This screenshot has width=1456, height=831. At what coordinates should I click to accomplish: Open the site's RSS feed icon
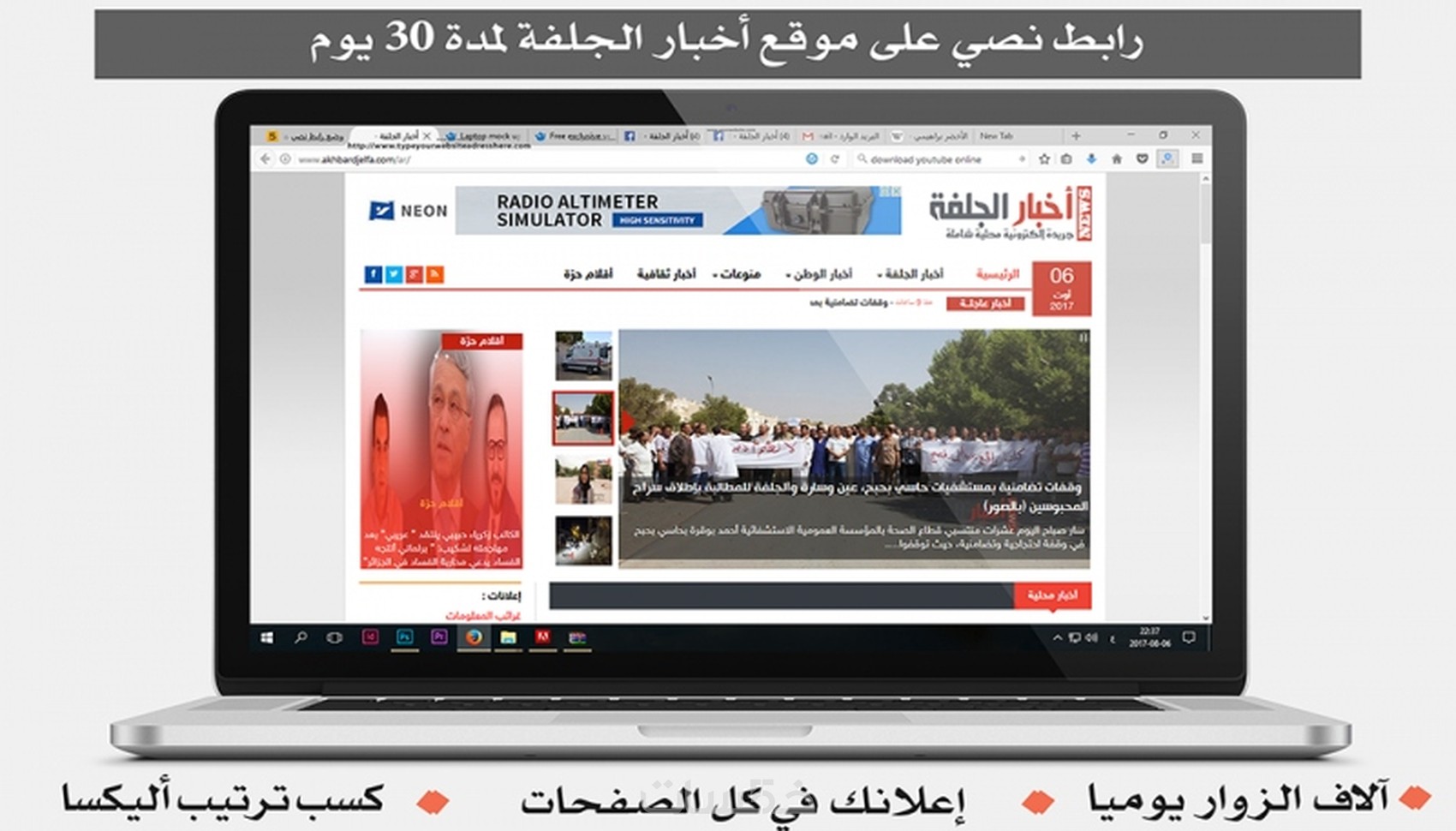coord(435,274)
